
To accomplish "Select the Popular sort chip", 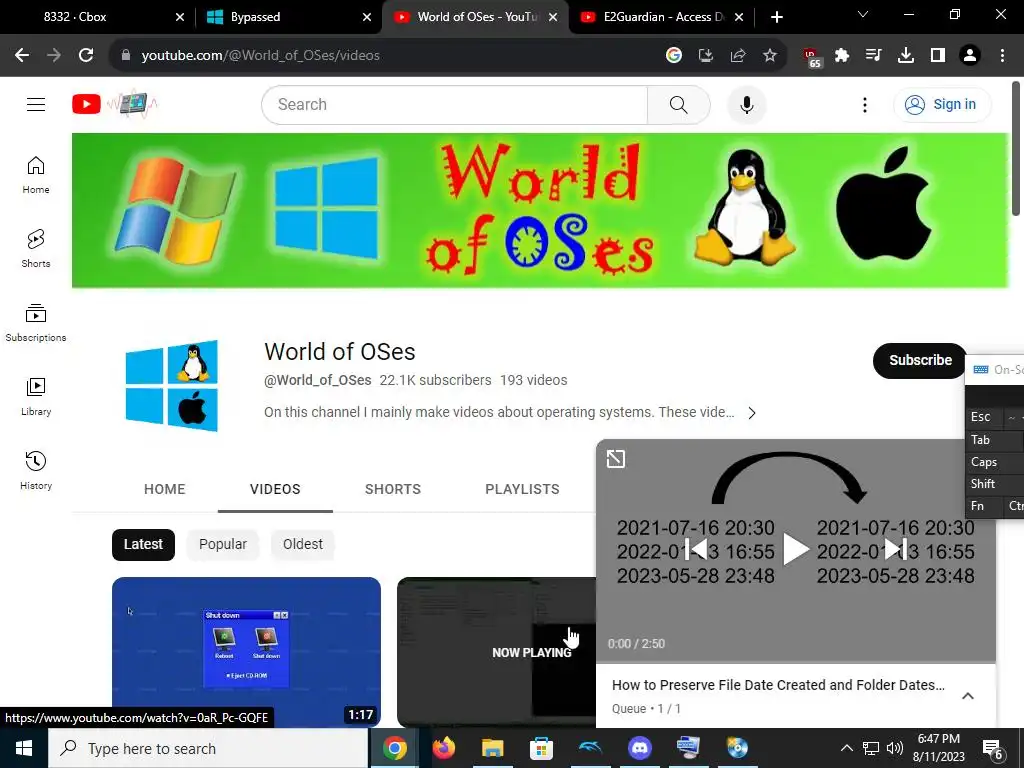I will coord(223,545).
